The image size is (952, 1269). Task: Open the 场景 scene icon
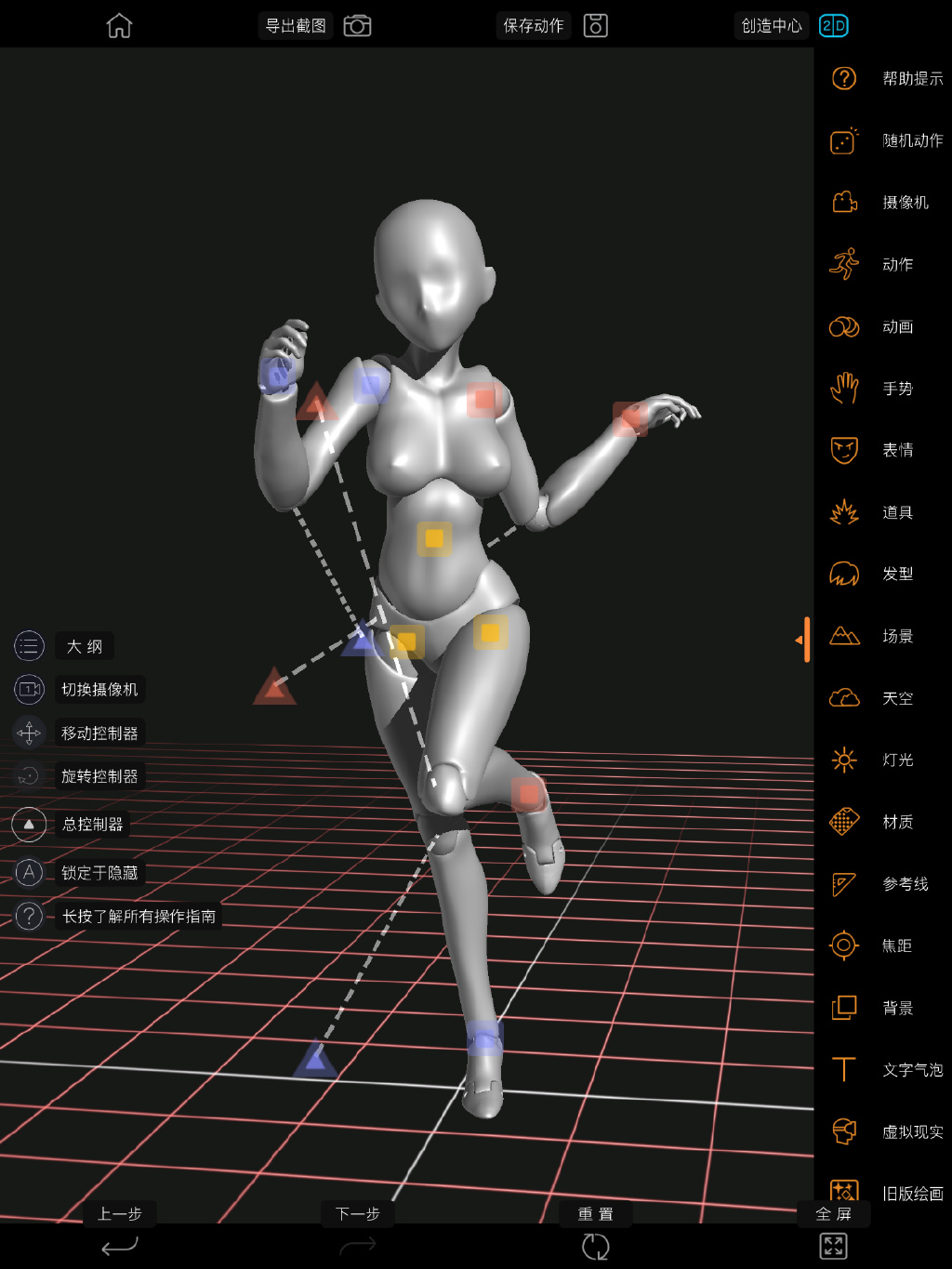[x=844, y=636]
